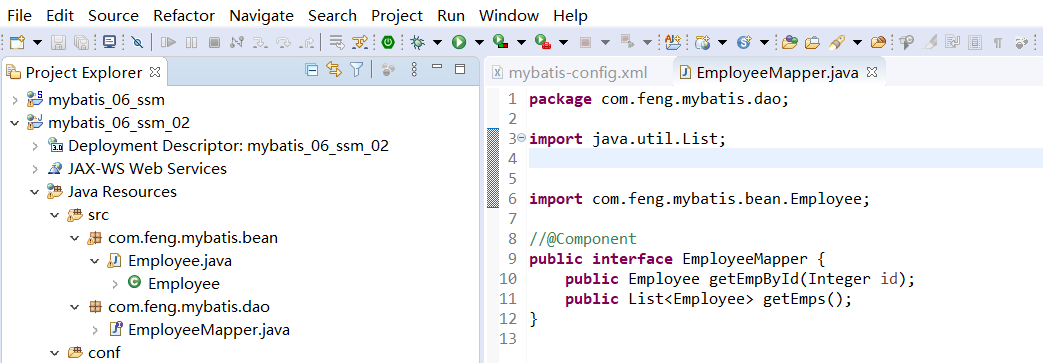Close the Project Explorer view tab
1043x363 pixels.
pyautogui.click(x=154, y=71)
